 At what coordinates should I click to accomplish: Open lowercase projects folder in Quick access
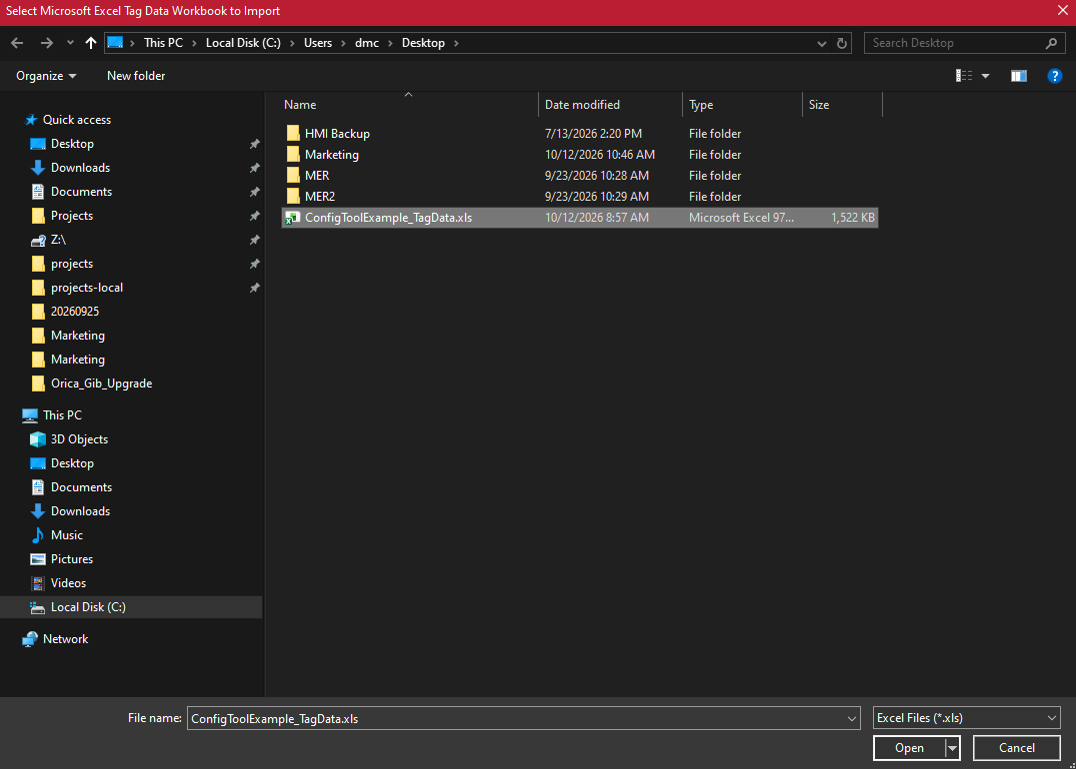(71, 263)
